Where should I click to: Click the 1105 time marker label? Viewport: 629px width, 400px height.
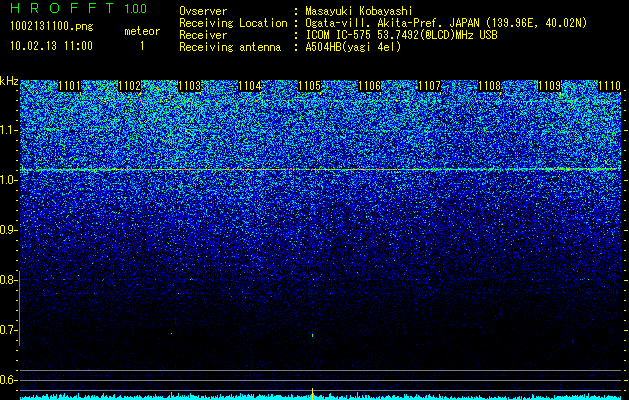tap(310, 86)
